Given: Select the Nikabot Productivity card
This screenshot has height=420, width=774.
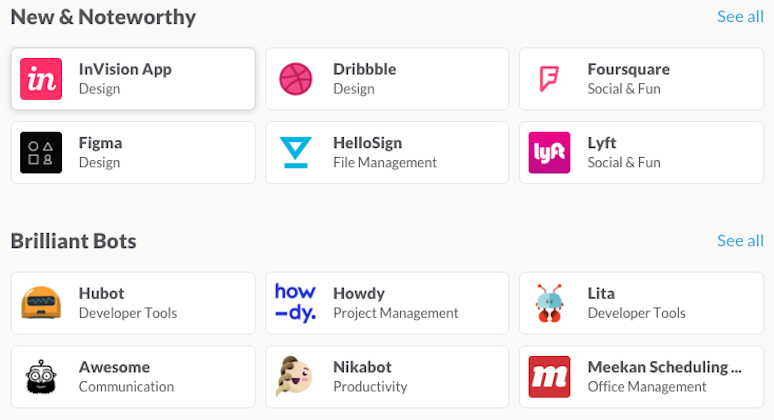Looking at the screenshot, I should click(x=385, y=377).
